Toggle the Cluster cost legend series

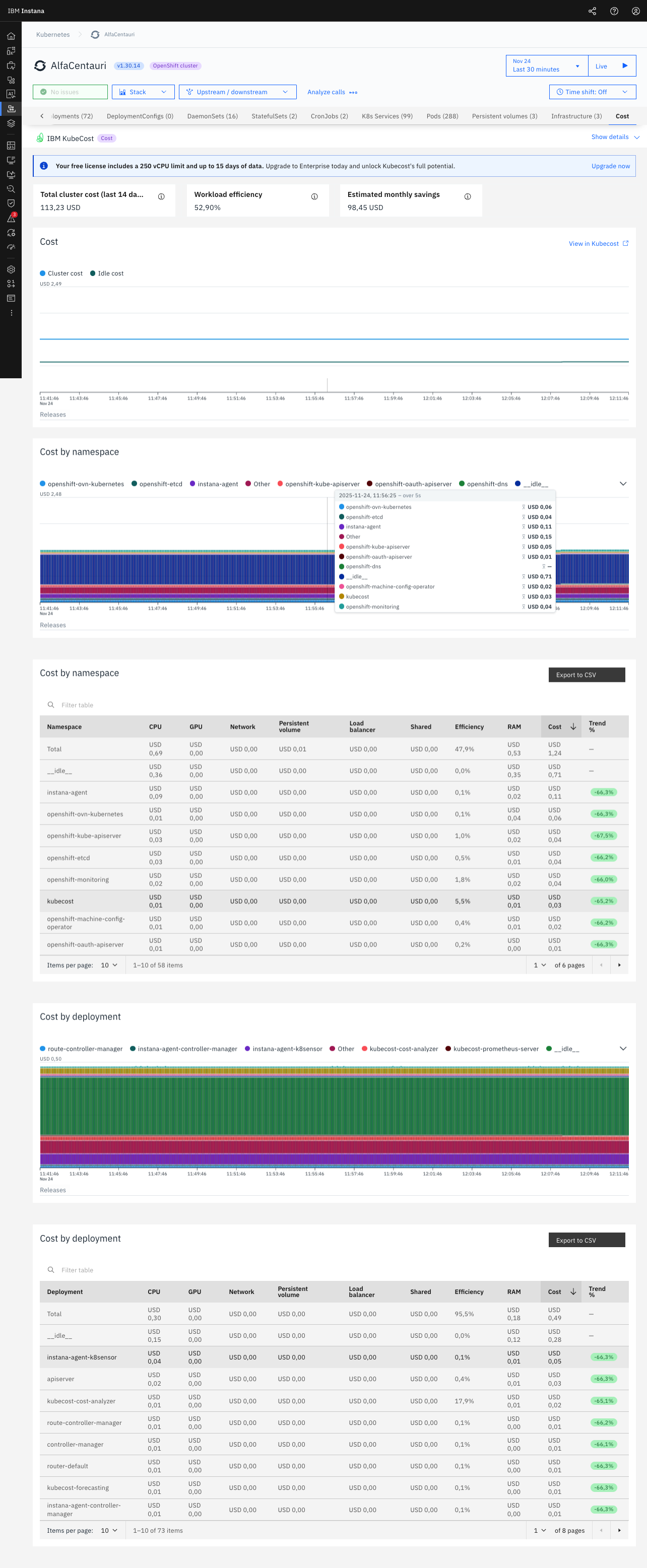(x=61, y=274)
